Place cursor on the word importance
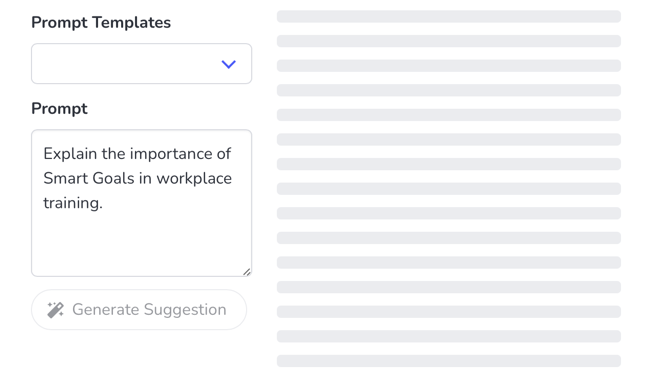652x378 pixels. point(171,154)
